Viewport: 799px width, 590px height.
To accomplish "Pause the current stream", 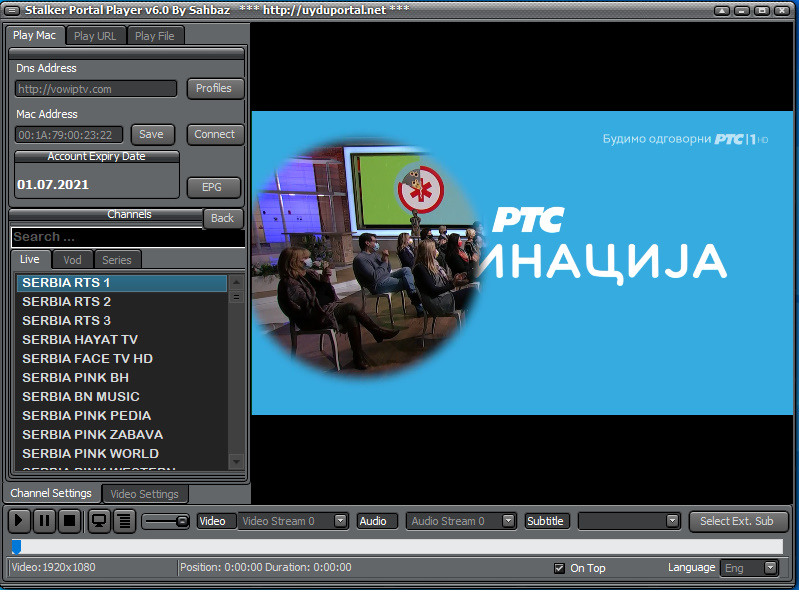I will (44, 521).
